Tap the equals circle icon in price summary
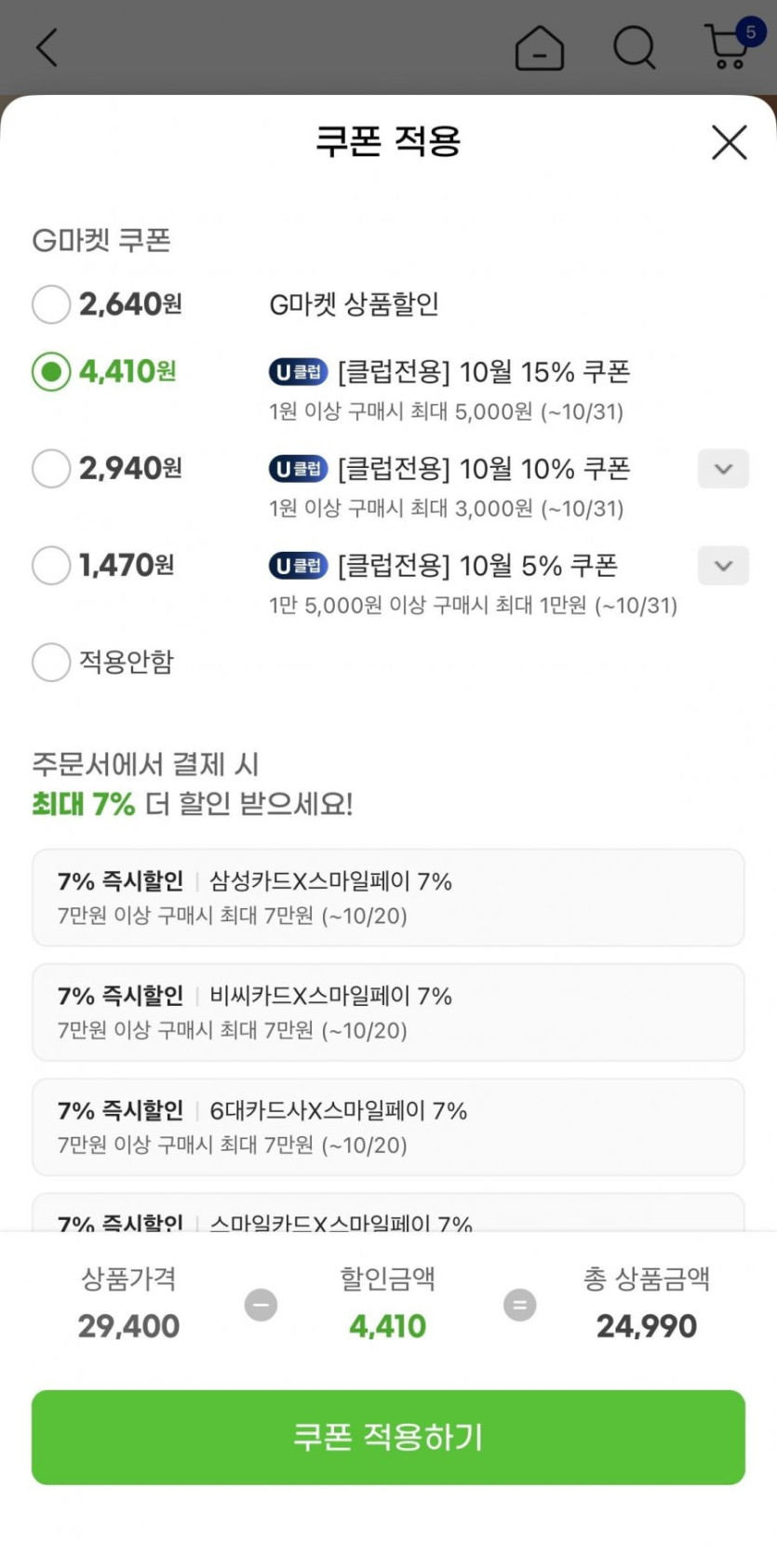777x1568 pixels. pos(519,1305)
